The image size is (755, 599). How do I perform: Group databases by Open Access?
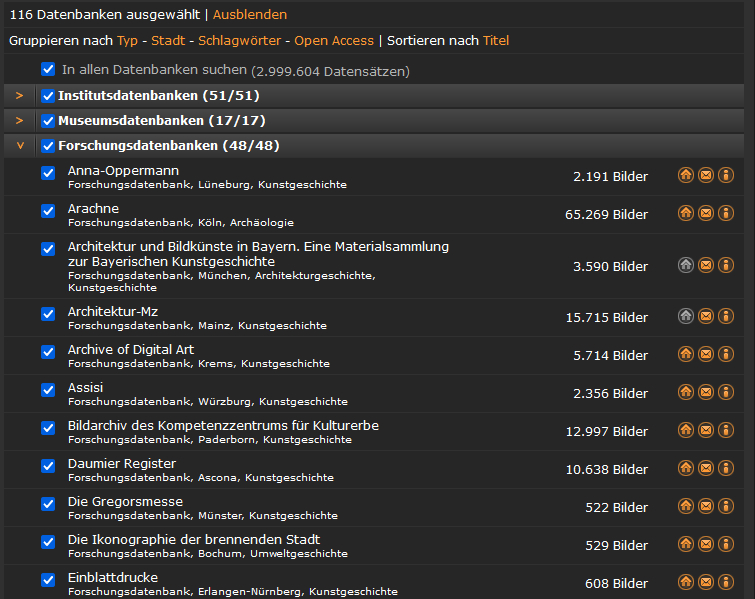[x=334, y=40]
